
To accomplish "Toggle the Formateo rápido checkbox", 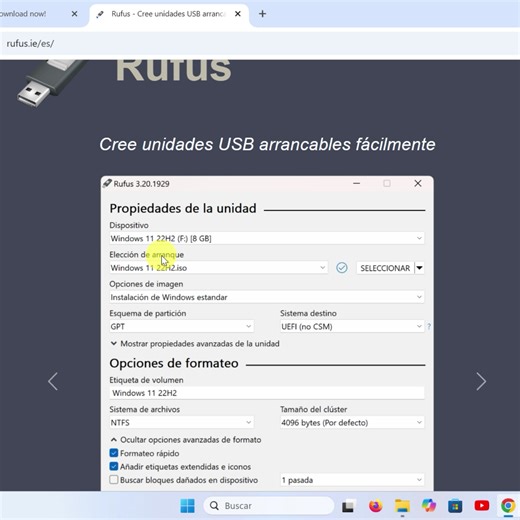I will [114, 453].
